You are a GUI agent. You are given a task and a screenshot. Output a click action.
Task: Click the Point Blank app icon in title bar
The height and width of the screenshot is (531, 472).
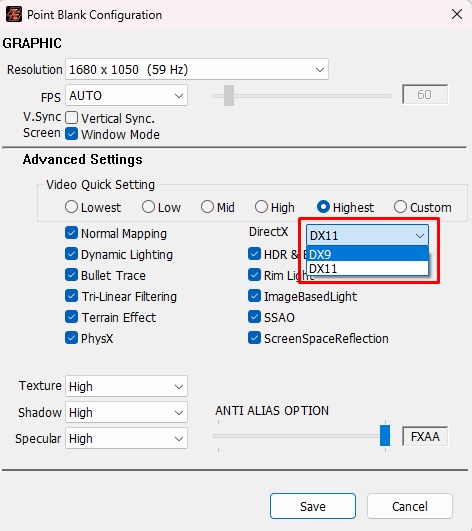point(14,15)
